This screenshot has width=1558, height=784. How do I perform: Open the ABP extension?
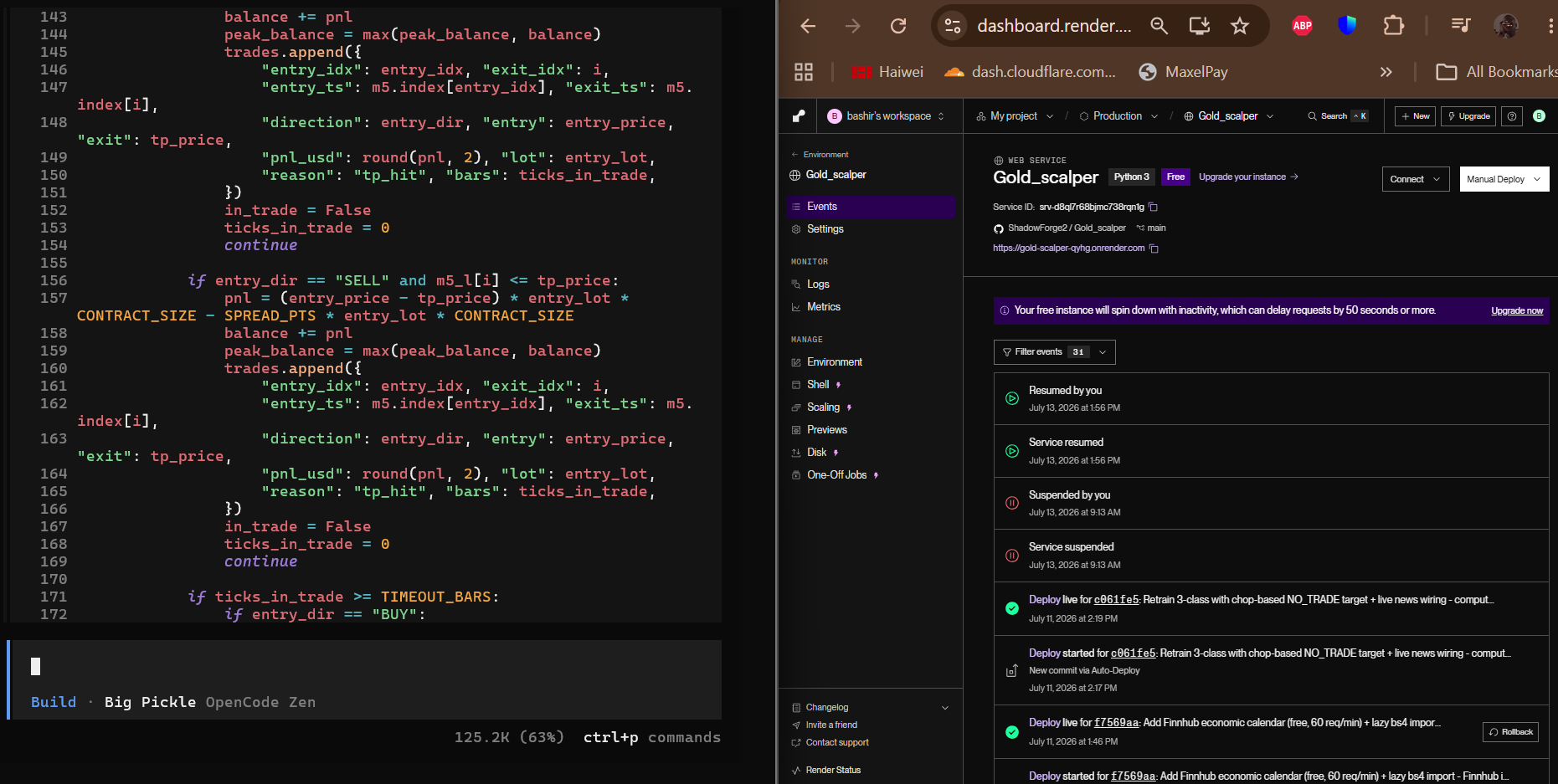(1302, 26)
